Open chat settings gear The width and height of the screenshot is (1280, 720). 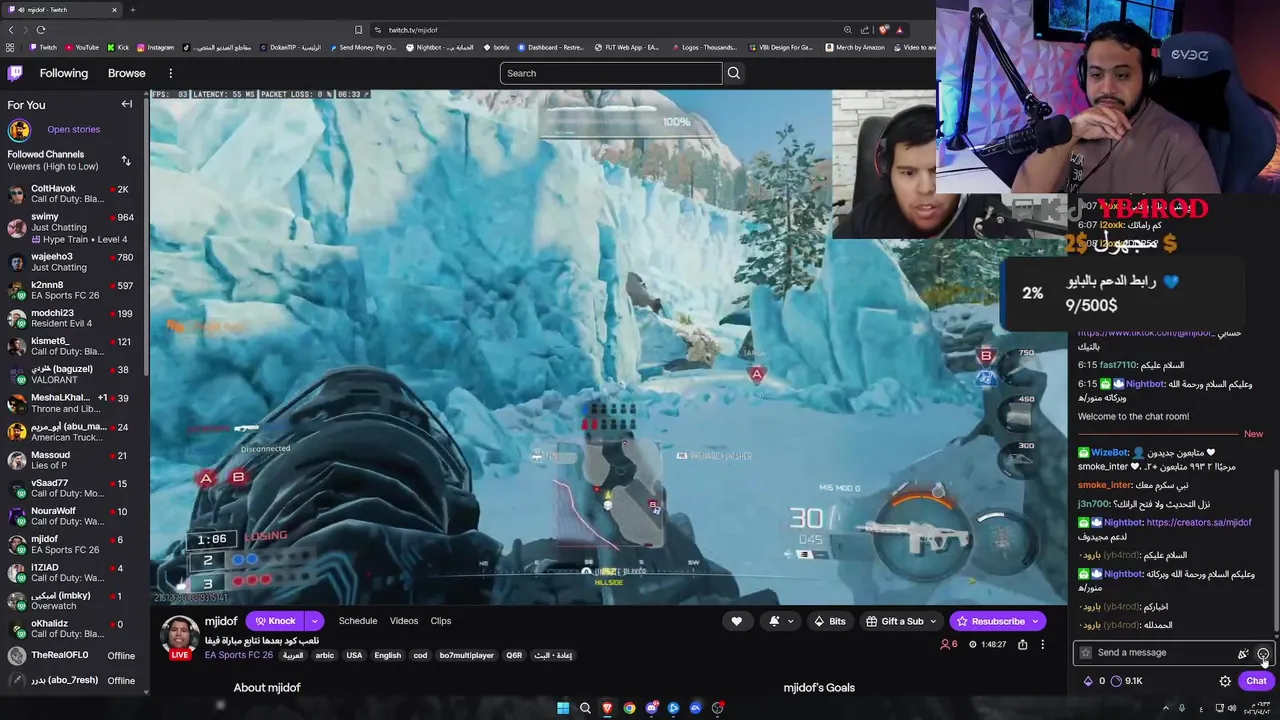1225,681
